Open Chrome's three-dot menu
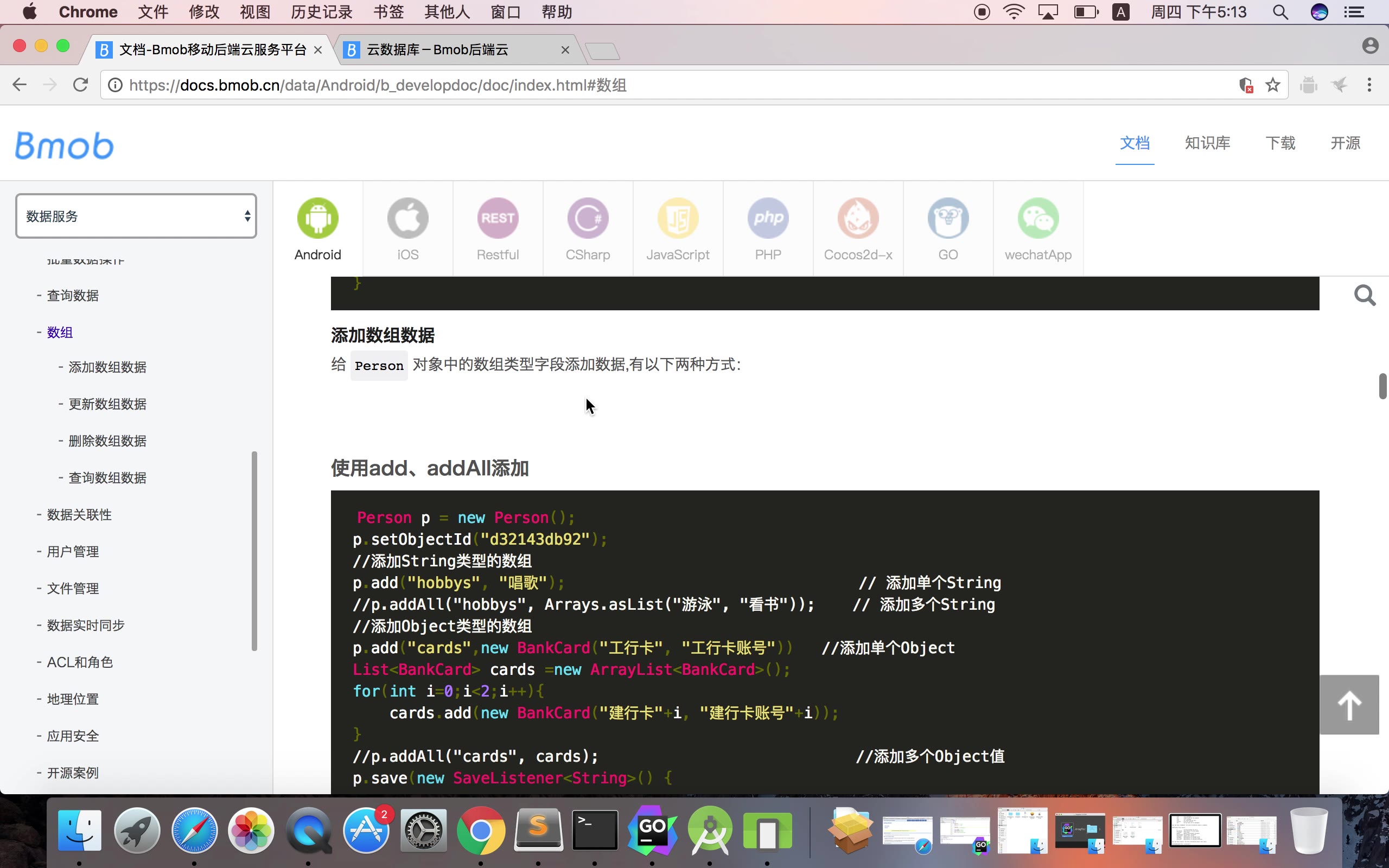This screenshot has width=1389, height=868. (x=1369, y=85)
